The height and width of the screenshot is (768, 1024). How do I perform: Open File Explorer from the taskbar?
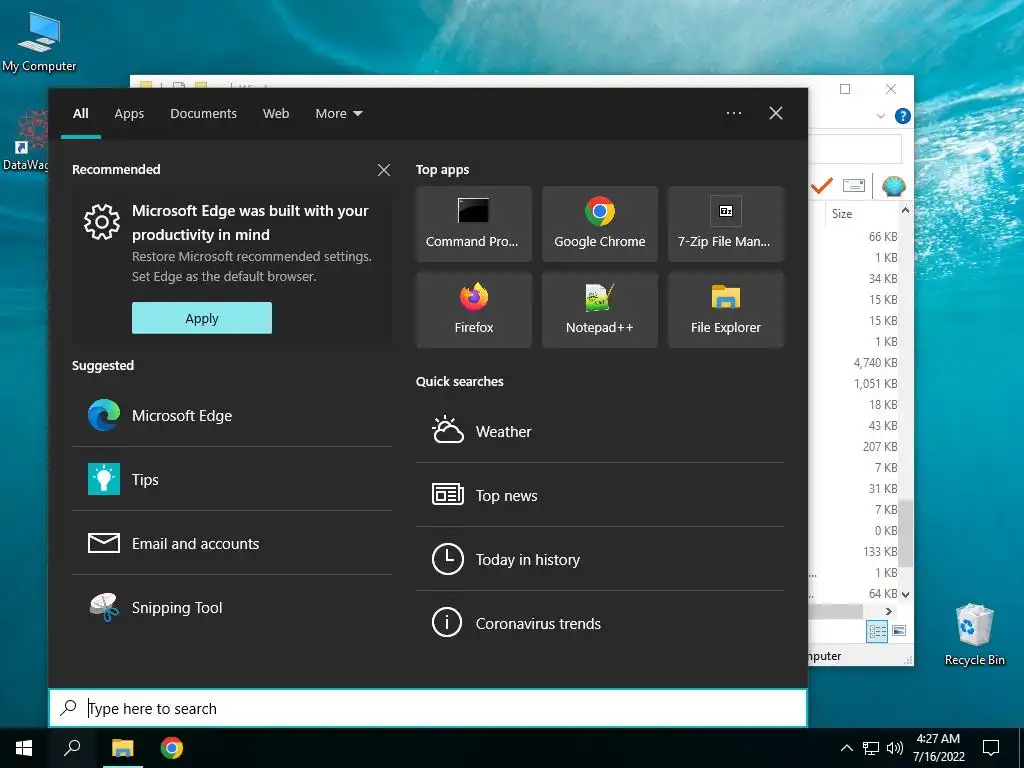tap(122, 748)
